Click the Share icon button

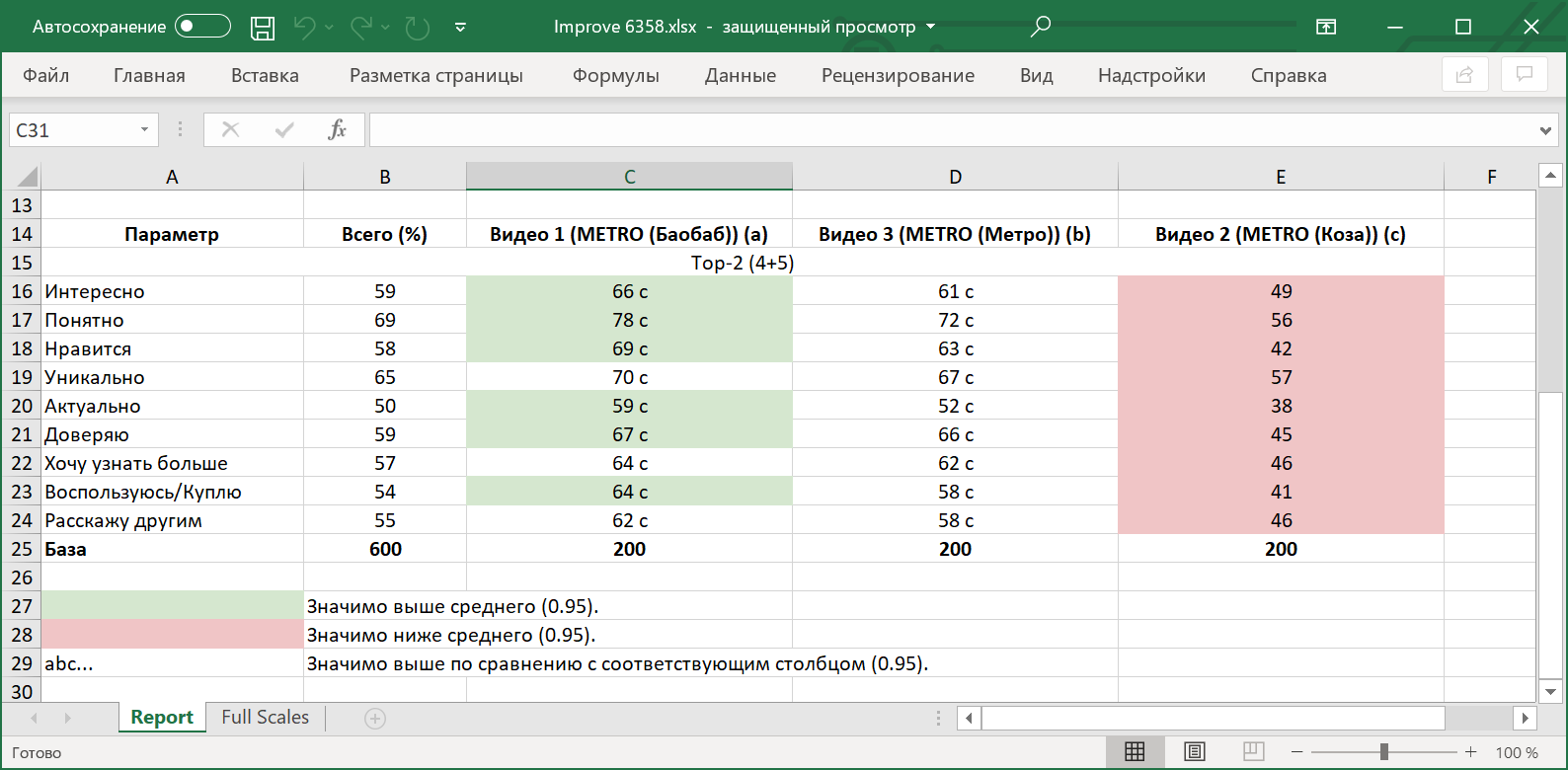[x=1465, y=75]
